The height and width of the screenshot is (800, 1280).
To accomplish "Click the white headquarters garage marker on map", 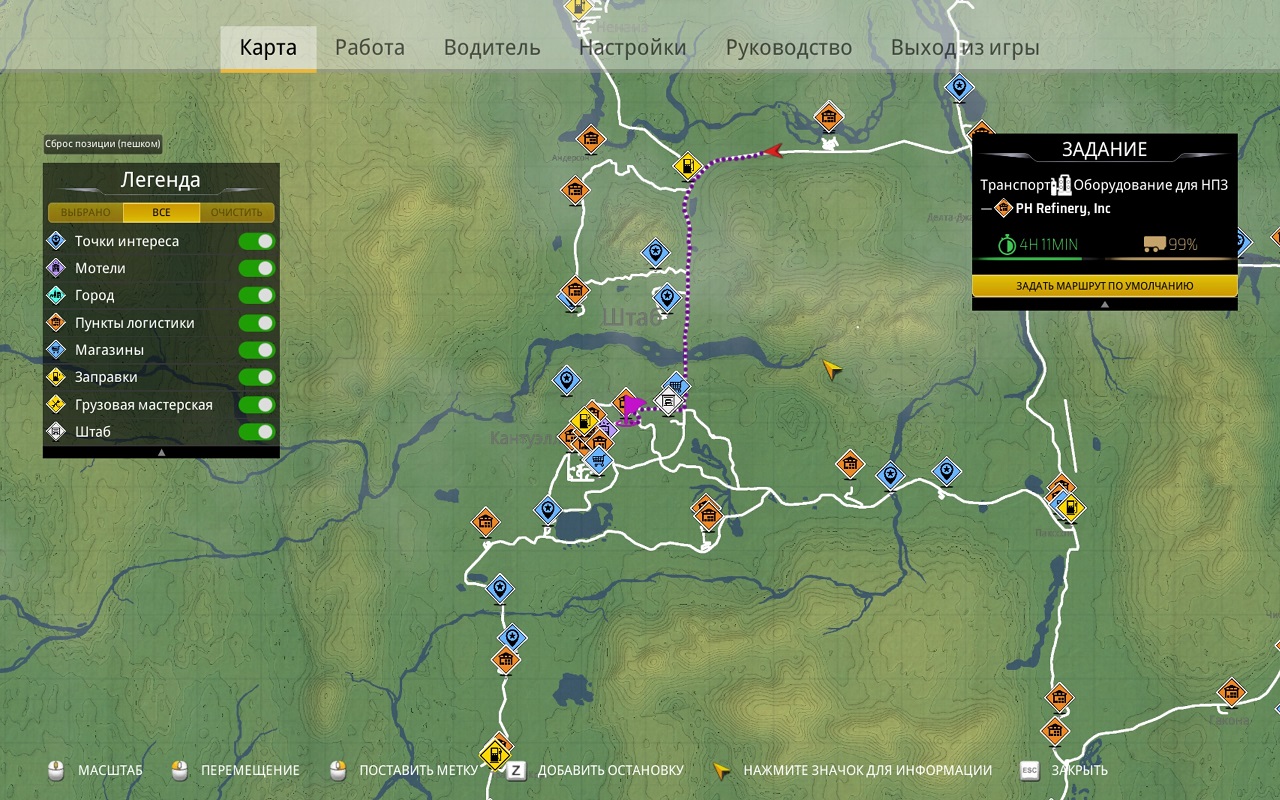I will pos(667,402).
